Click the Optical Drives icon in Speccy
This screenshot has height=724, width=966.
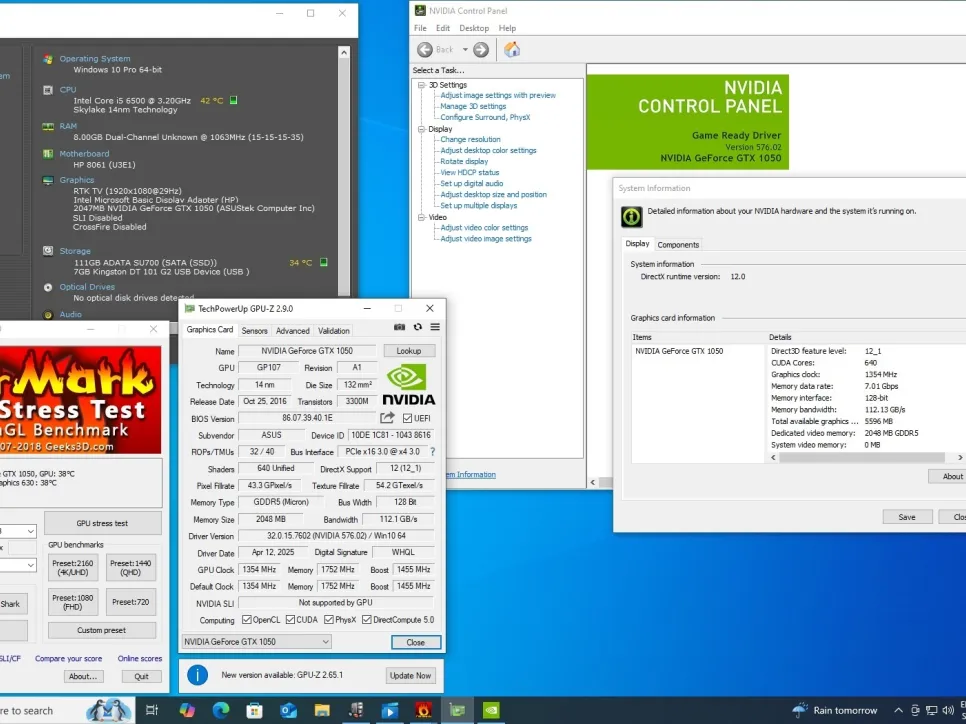48,287
